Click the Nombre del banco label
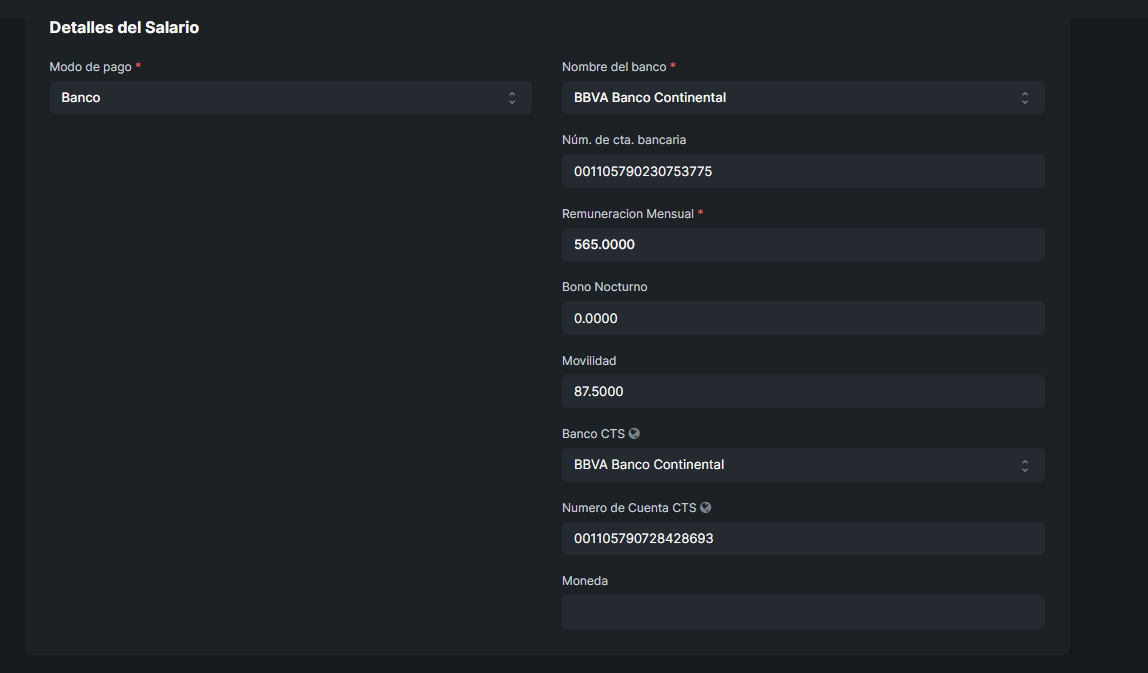This screenshot has height=673, width=1148. point(613,67)
